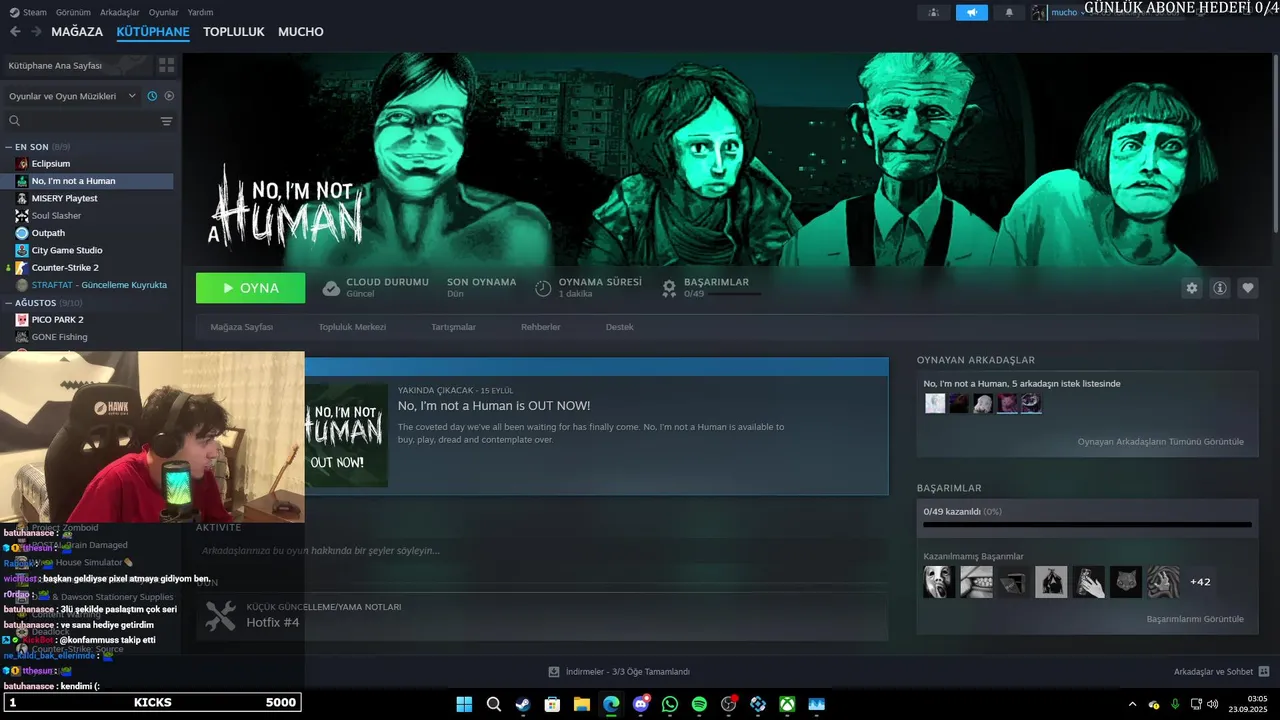Click the activity comment input field
Image resolution: width=1280 pixels, height=720 pixels.
tap(542, 551)
